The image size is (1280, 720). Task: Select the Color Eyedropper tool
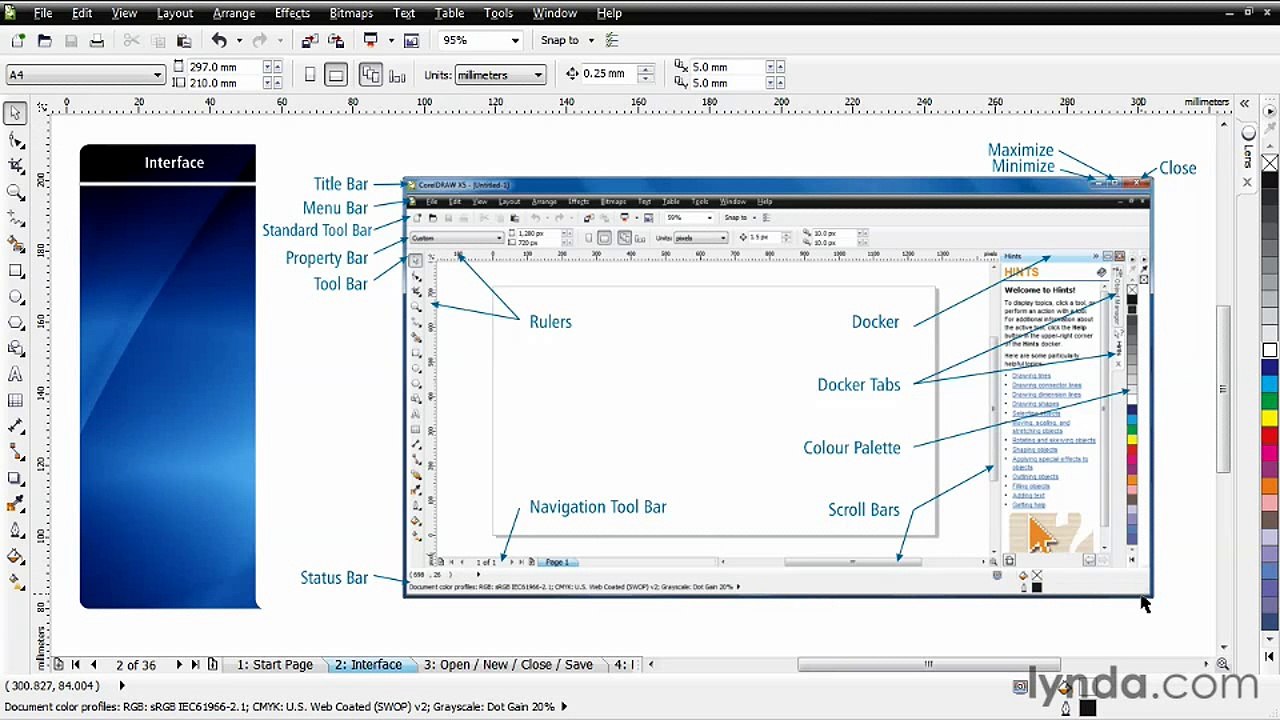click(x=16, y=505)
